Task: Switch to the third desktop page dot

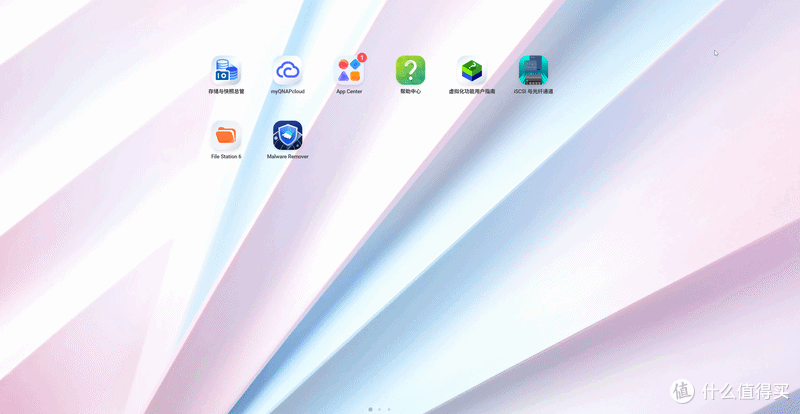Action: click(389, 409)
